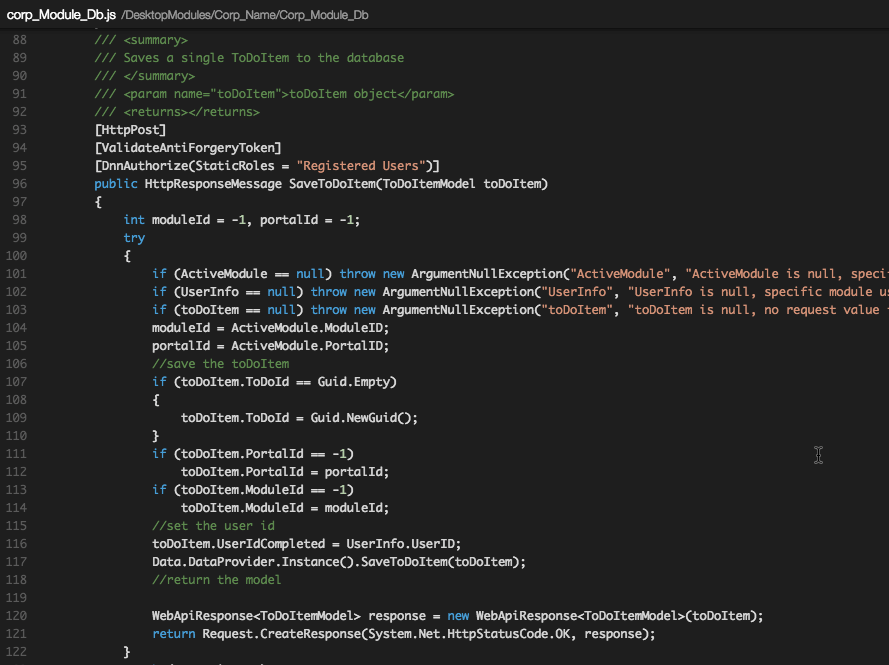Click 'if (ActiveModule == null)' condition
The image size is (889, 665).
pos(242,274)
